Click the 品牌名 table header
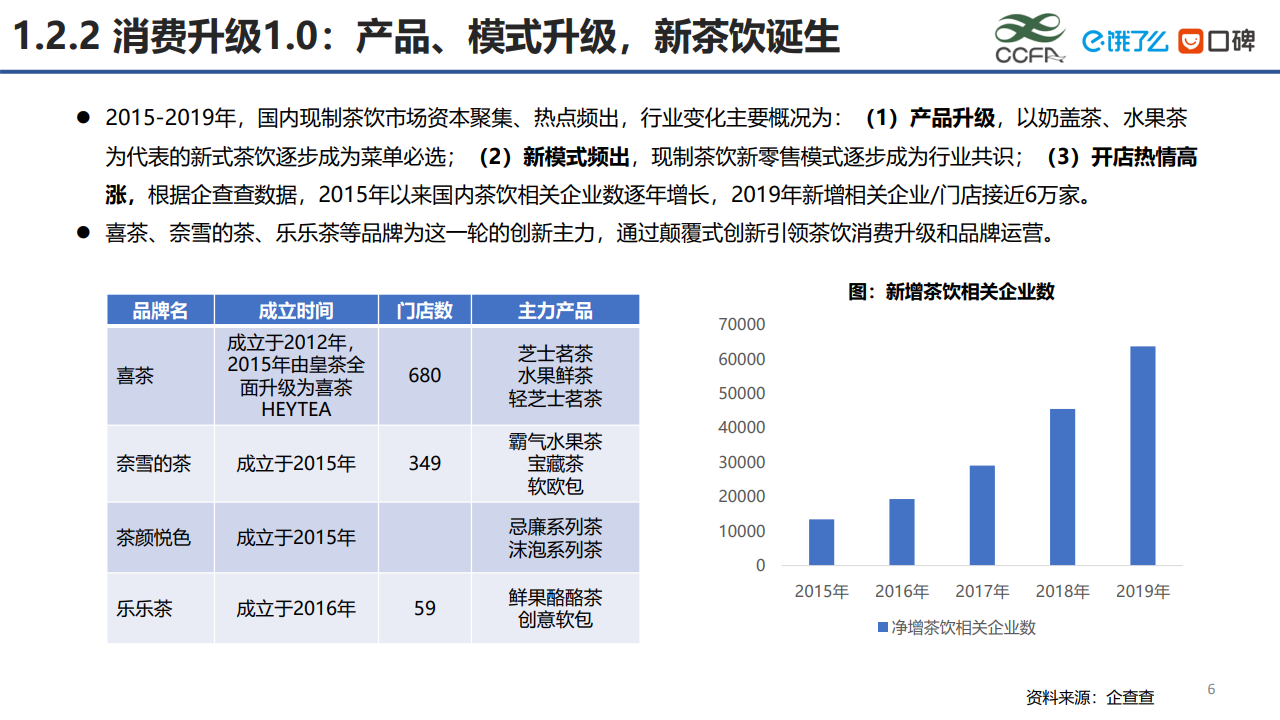 tap(160, 310)
